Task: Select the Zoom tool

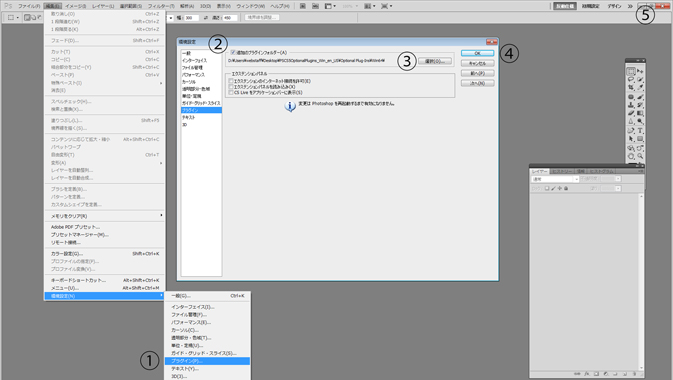Action: [640, 156]
